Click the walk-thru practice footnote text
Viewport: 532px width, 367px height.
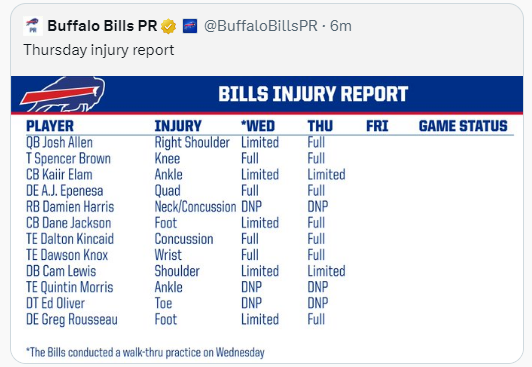tap(145, 352)
